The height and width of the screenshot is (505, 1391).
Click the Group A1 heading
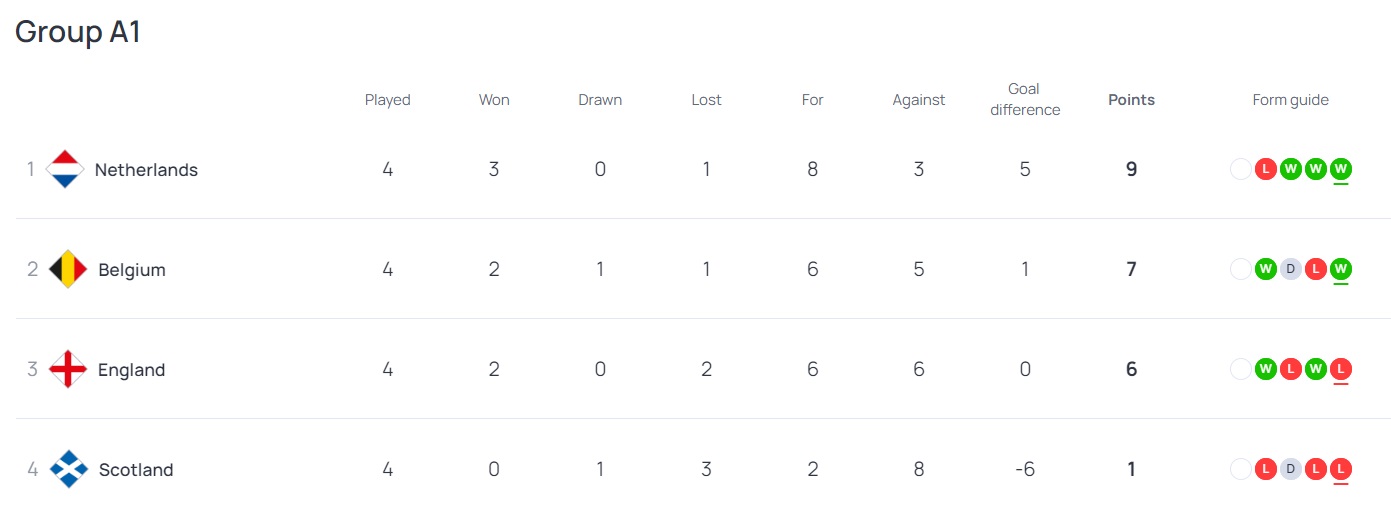coord(78,32)
